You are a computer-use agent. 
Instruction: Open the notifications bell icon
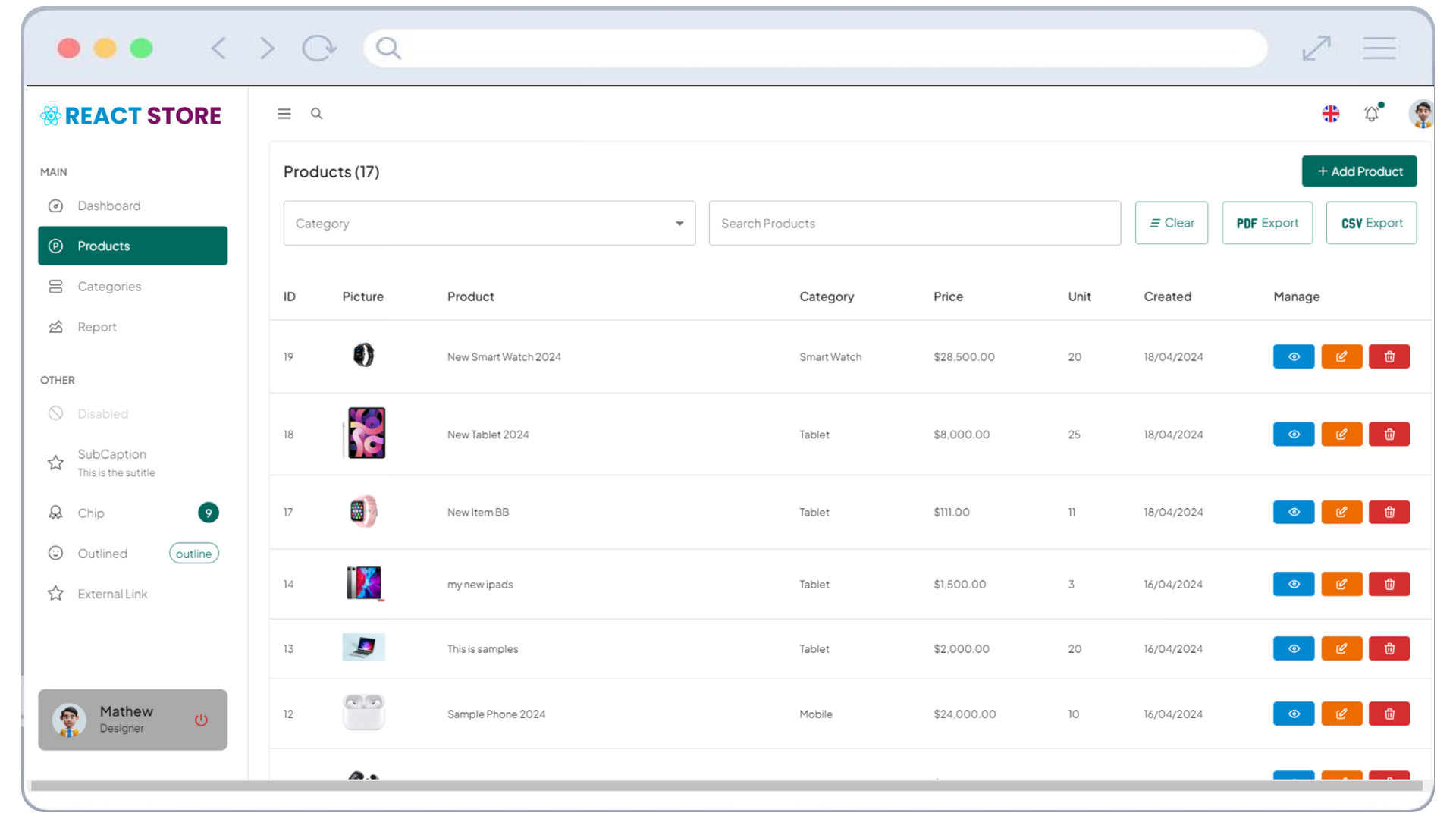pyautogui.click(x=1372, y=114)
